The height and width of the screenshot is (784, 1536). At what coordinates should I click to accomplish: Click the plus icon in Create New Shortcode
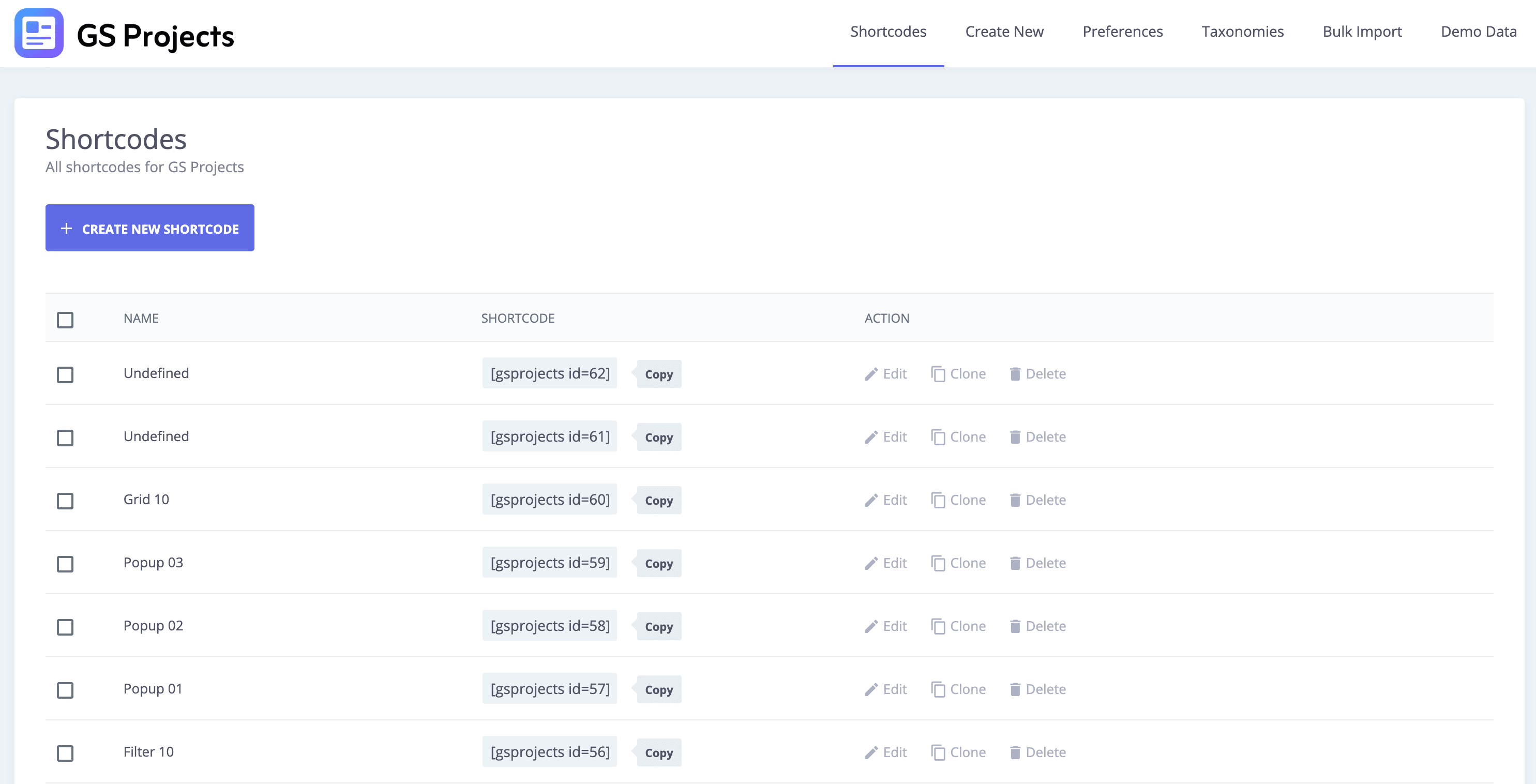67,229
